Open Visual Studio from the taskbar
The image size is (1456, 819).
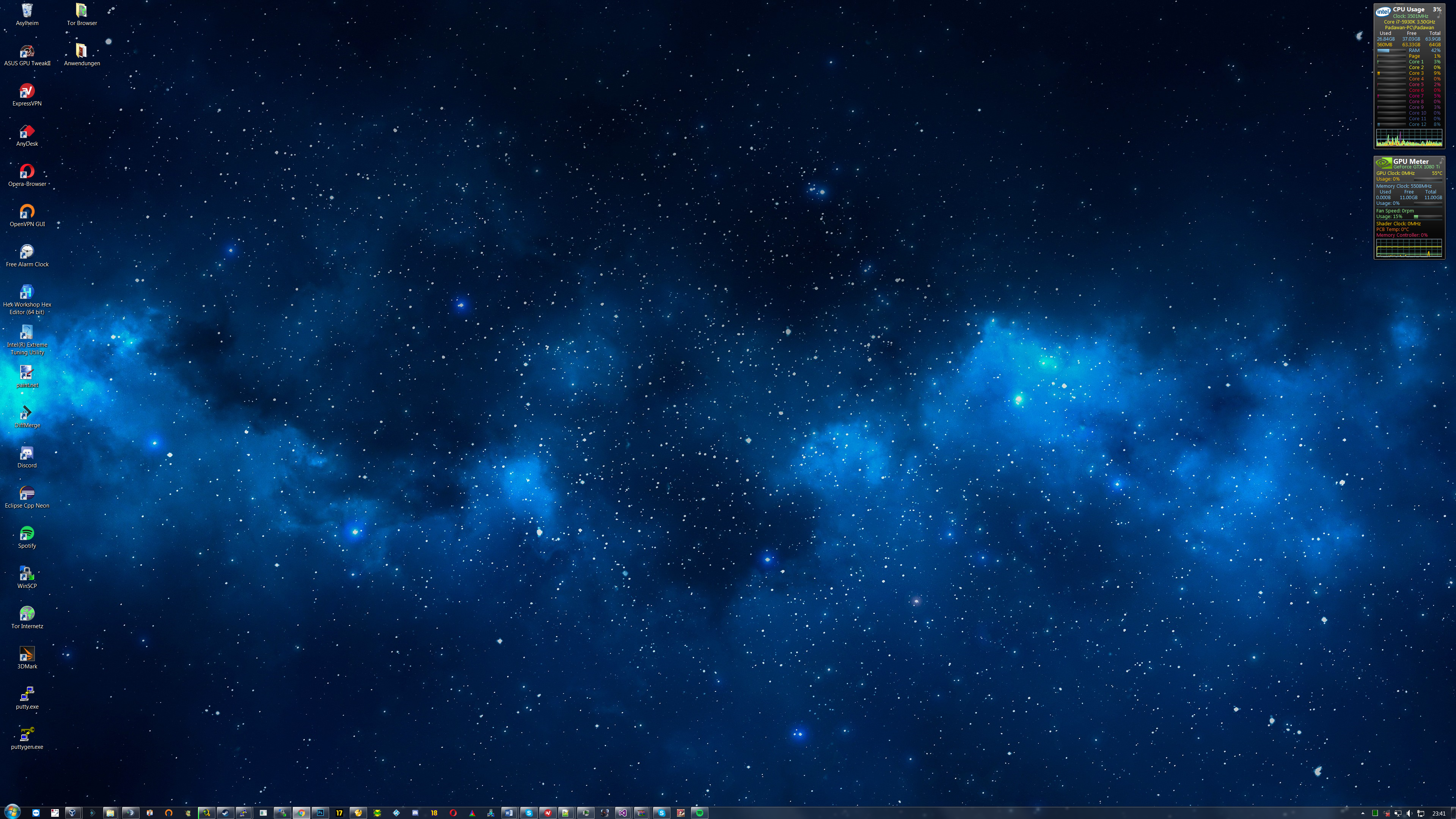[x=623, y=813]
